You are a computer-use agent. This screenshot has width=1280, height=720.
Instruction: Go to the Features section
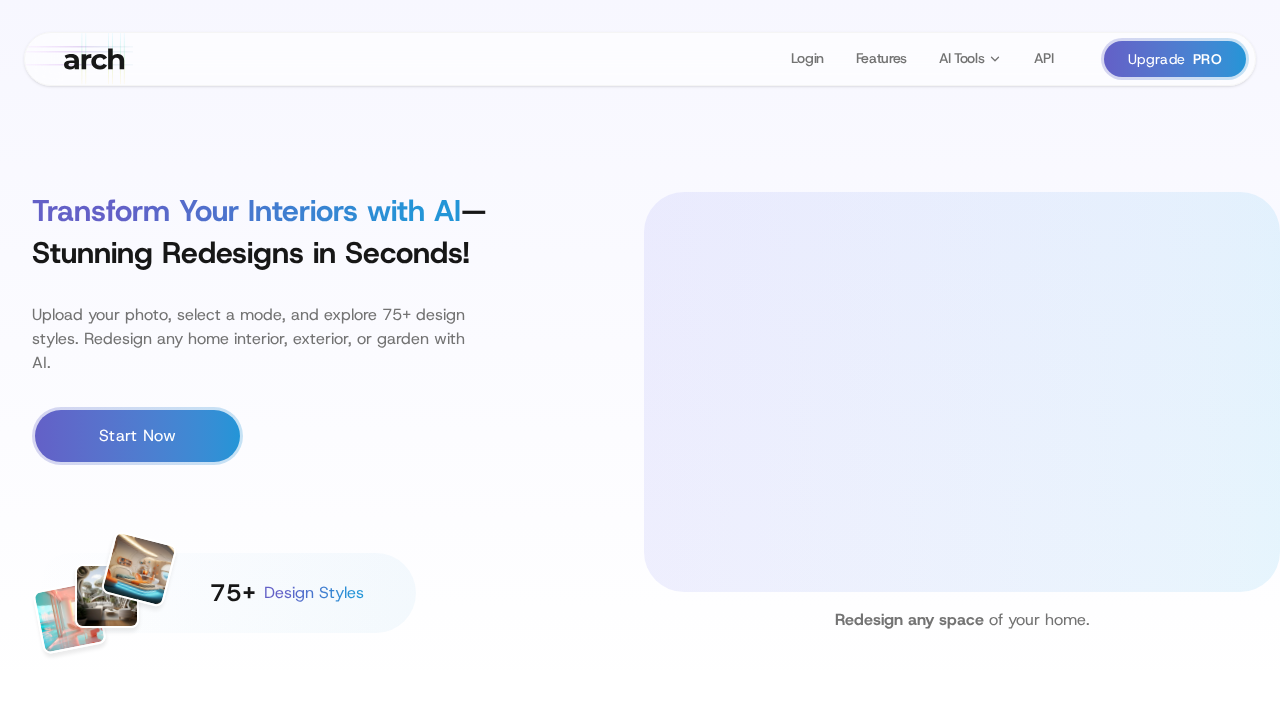click(881, 59)
